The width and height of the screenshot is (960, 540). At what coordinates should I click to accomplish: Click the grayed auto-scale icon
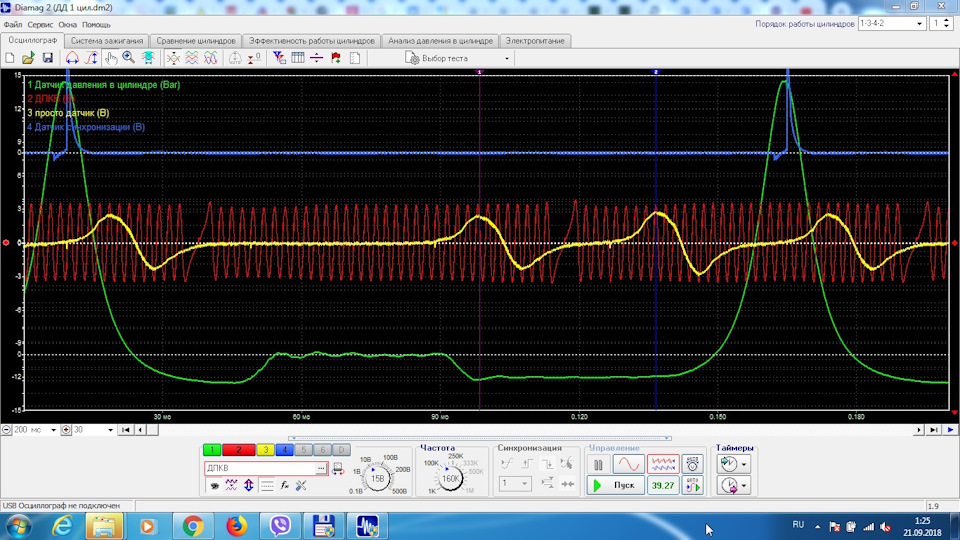(235, 58)
